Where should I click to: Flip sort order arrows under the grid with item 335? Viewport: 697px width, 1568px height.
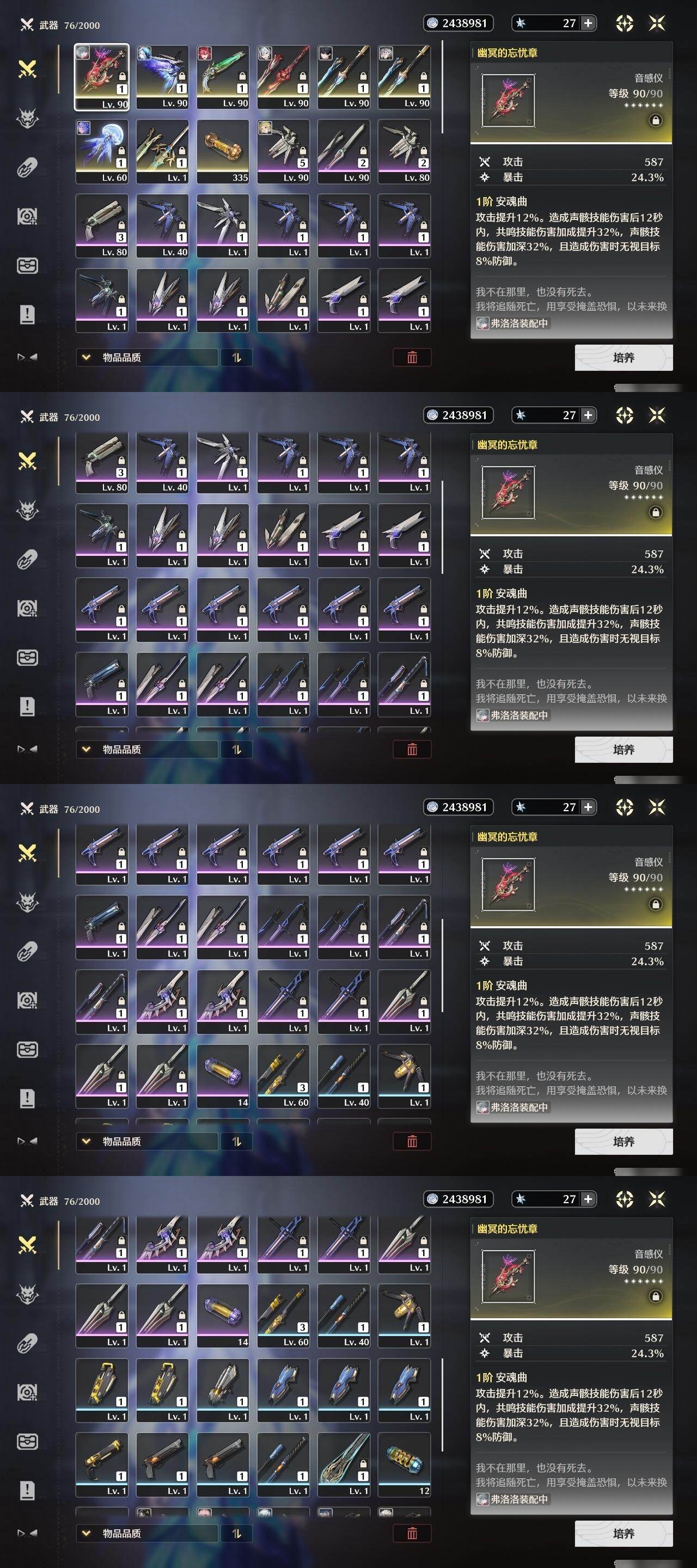[x=237, y=357]
